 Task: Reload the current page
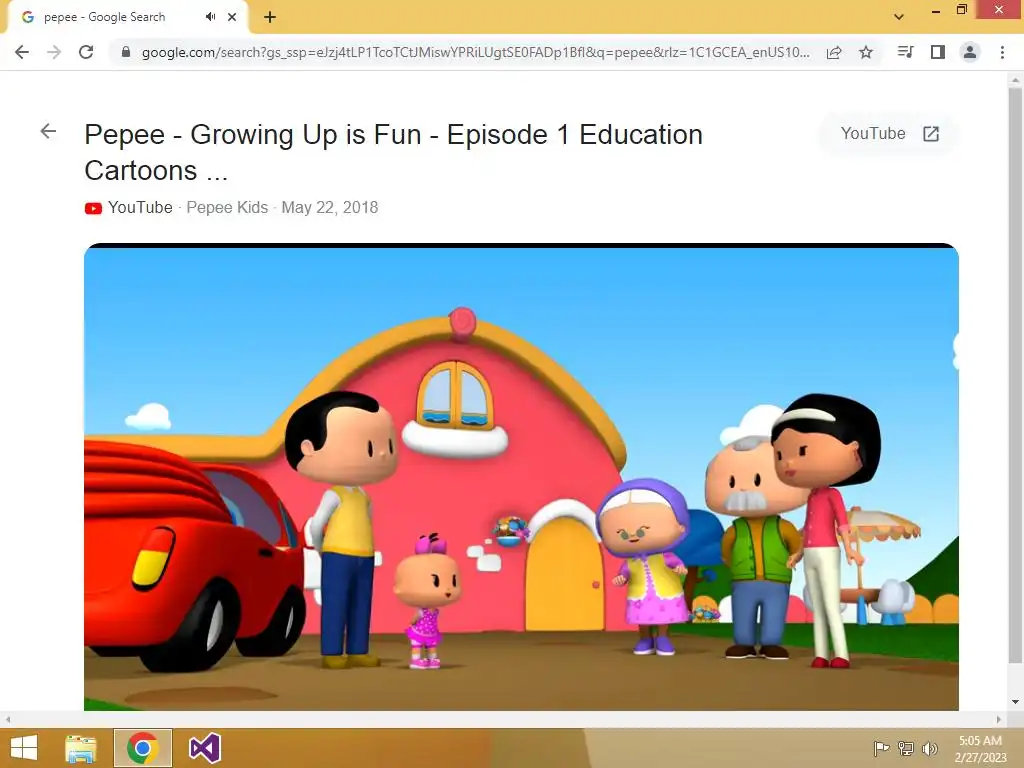click(x=86, y=52)
